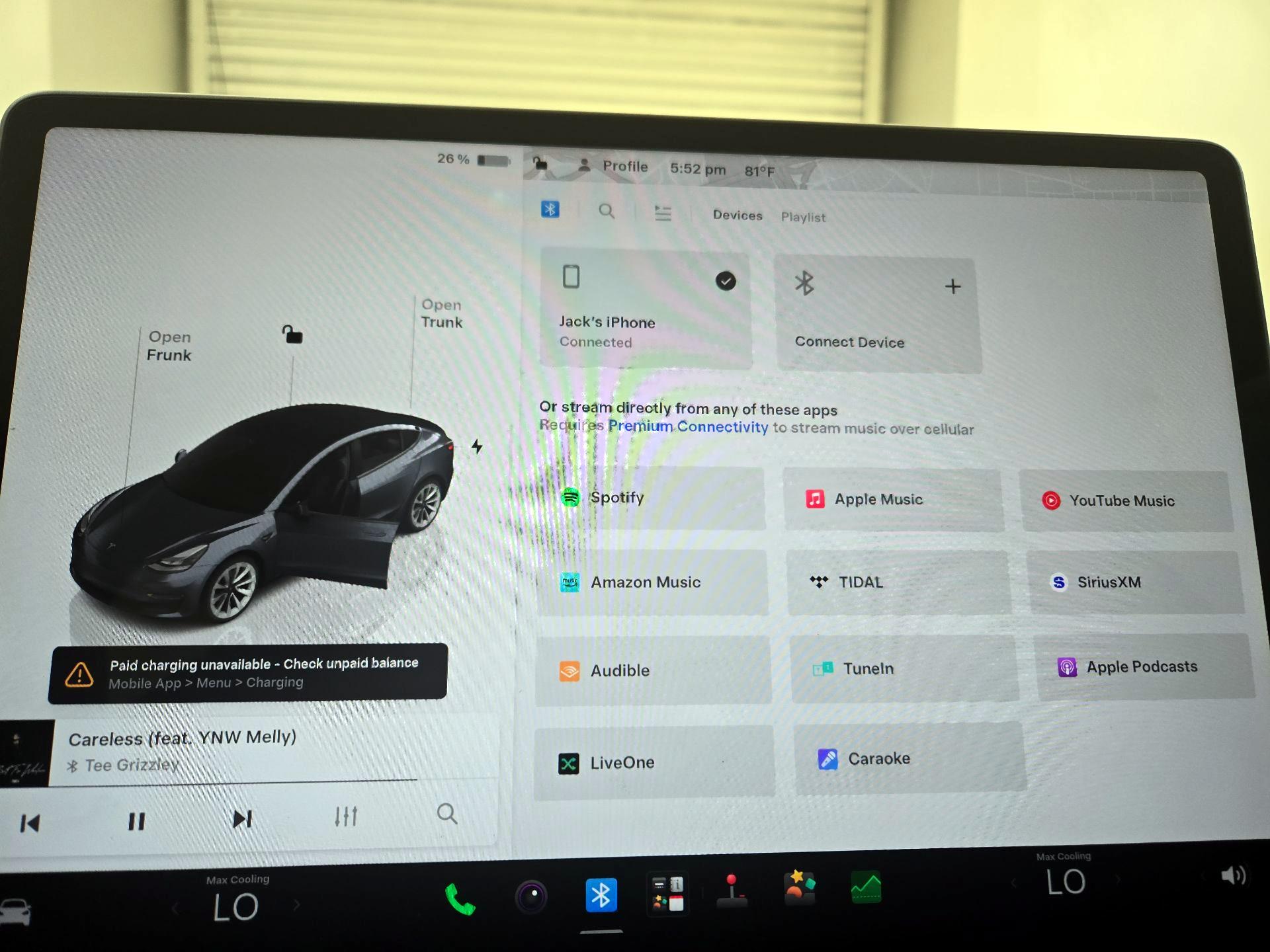Image resolution: width=1270 pixels, height=952 pixels.
Task: Skip to the previous track
Action: click(30, 823)
